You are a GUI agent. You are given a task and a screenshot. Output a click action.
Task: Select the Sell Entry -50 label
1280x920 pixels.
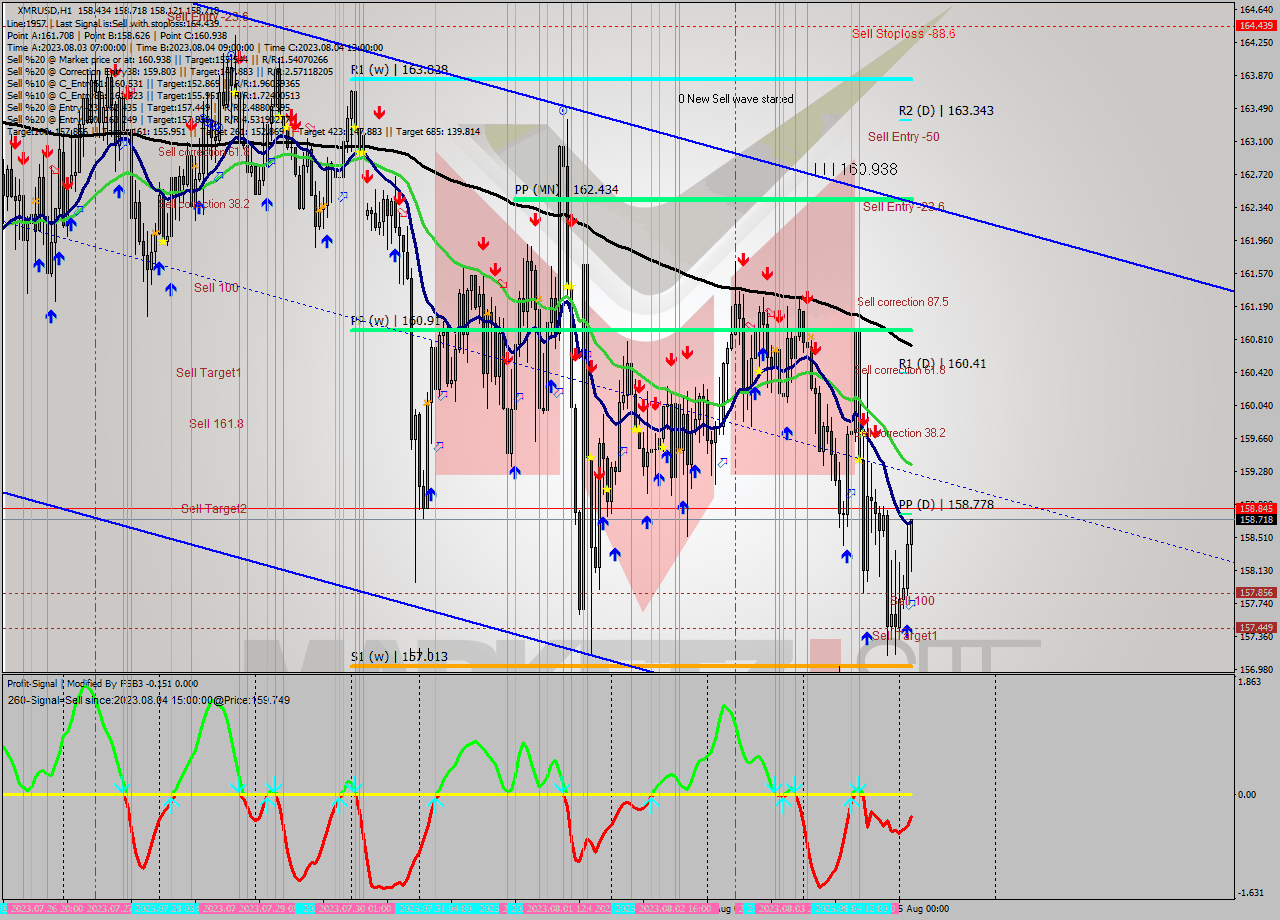(903, 137)
